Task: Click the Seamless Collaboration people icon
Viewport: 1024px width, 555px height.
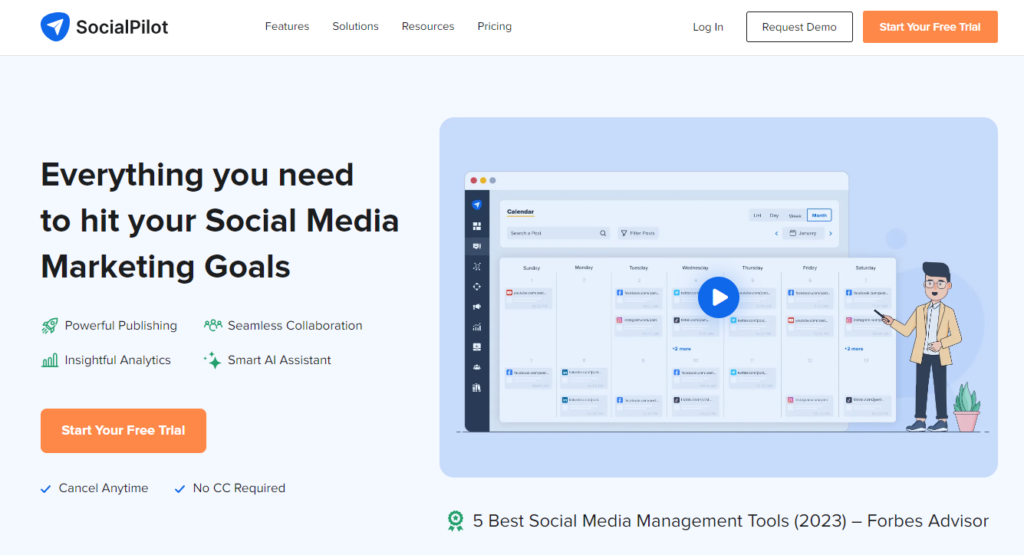Action: pyautogui.click(x=213, y=325)
